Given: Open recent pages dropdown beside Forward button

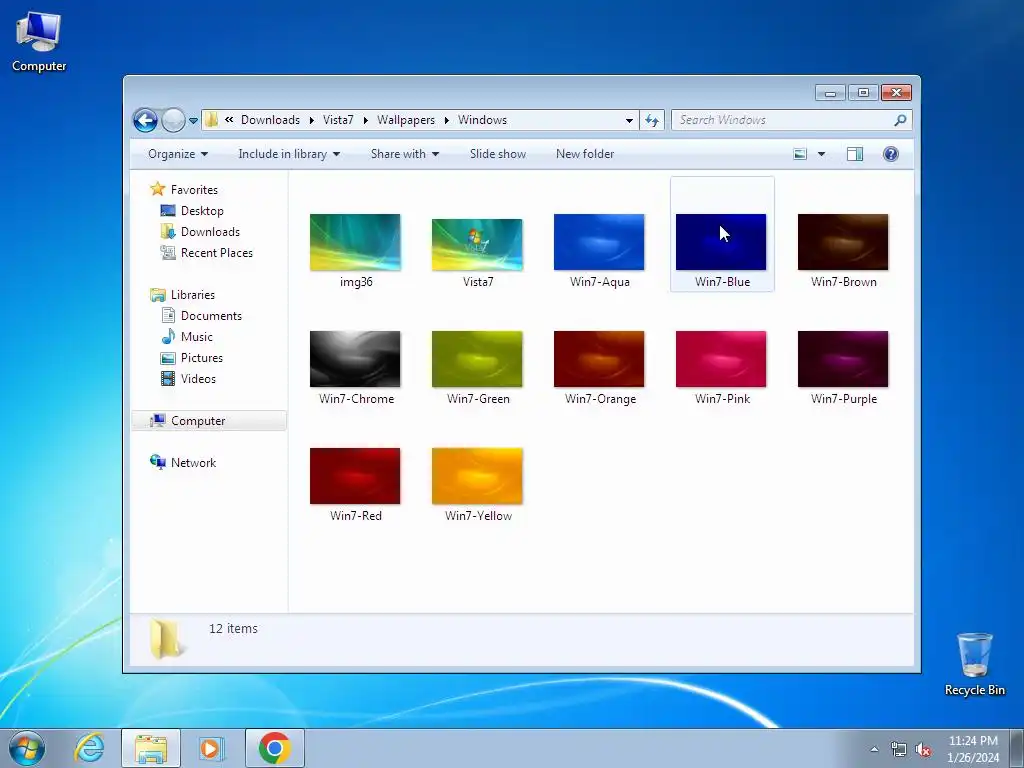Looking at the screenshot, I should pos(193,121).
